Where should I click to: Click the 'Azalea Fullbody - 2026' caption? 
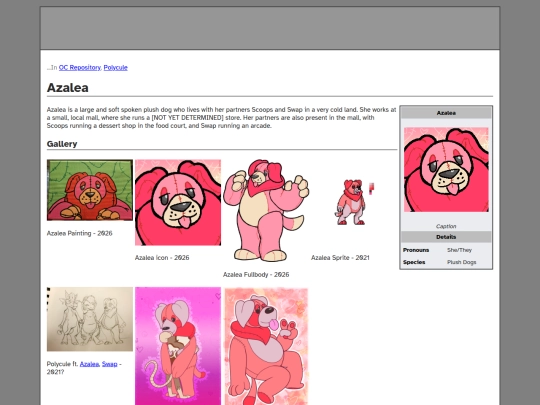(x=256, y=274)
